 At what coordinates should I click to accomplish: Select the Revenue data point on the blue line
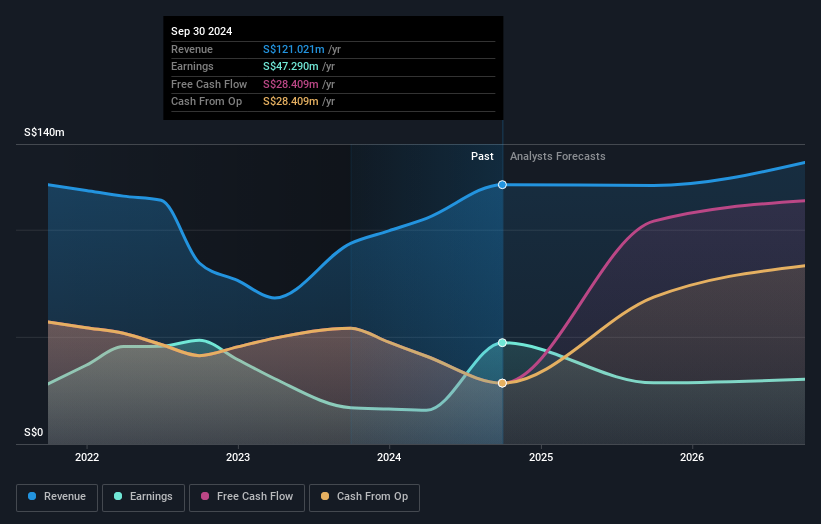tap(502, 185)
